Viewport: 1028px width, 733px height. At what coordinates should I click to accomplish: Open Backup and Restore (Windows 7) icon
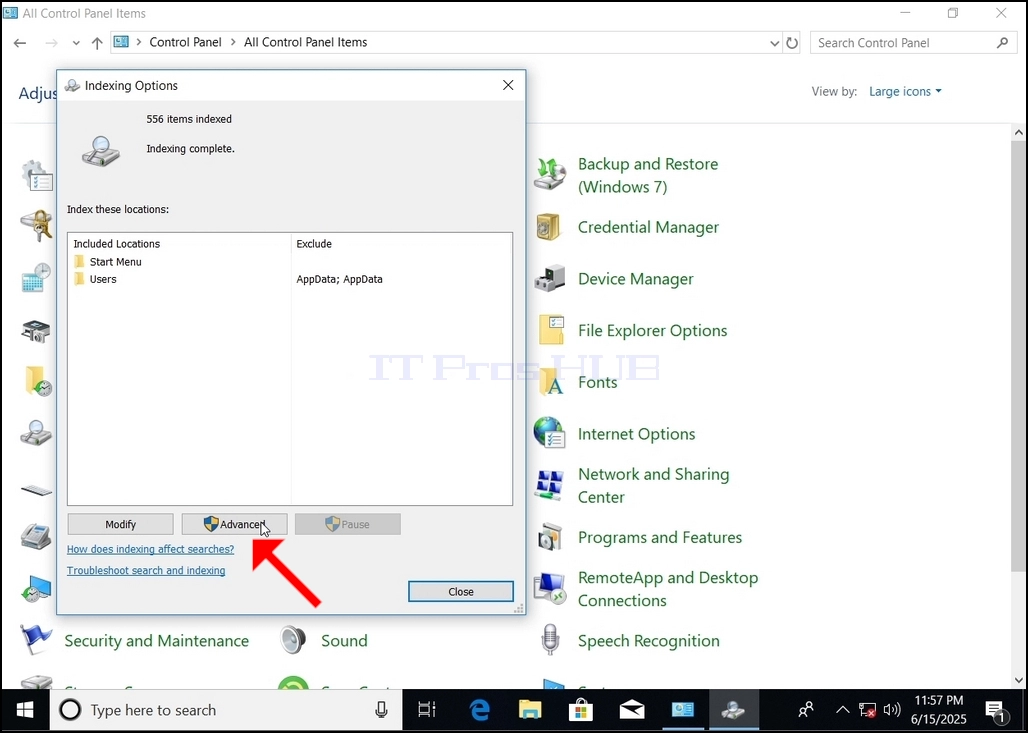(x=549, y=174)
